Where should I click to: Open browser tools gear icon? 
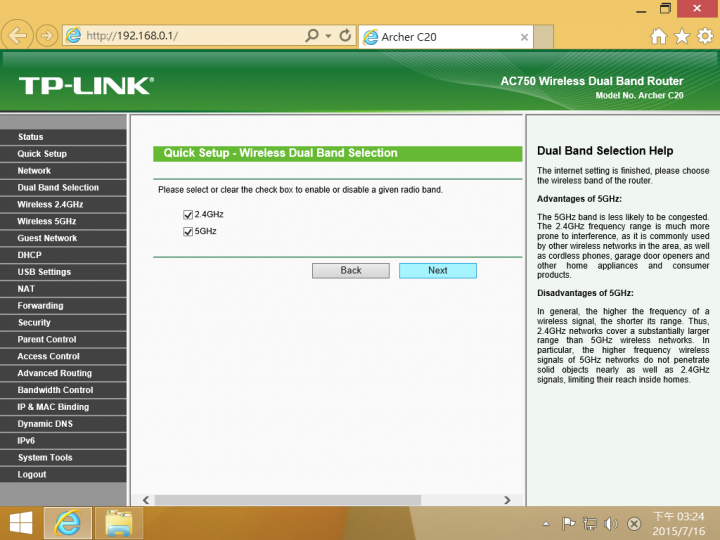705,36
